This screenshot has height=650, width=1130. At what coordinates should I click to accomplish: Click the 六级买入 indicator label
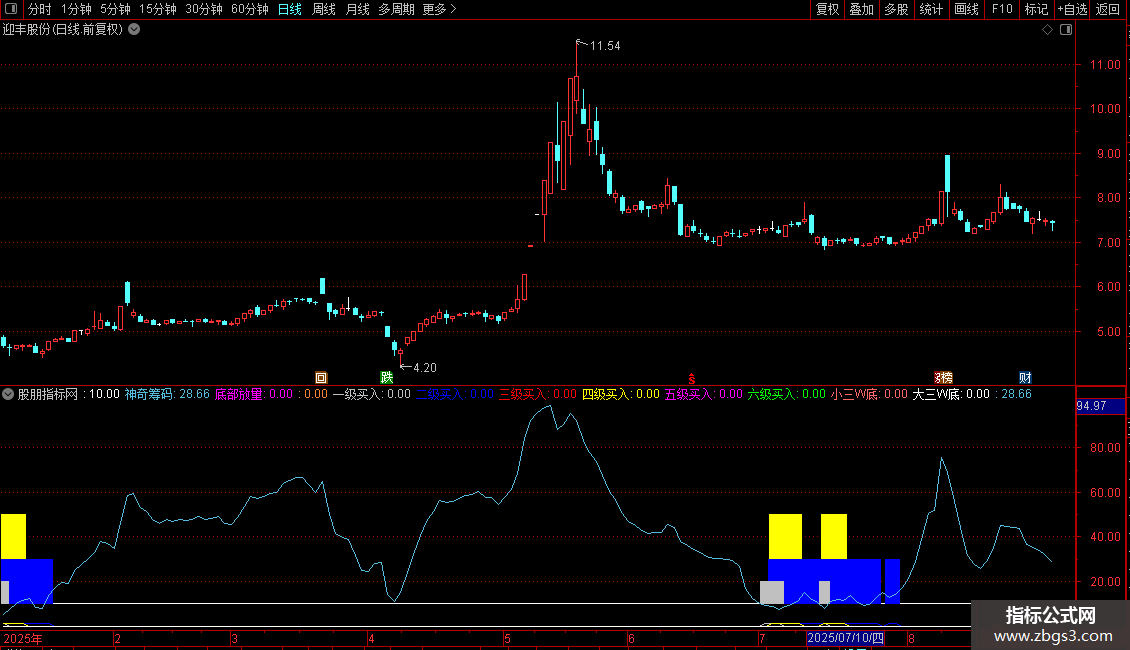(771, 394)
